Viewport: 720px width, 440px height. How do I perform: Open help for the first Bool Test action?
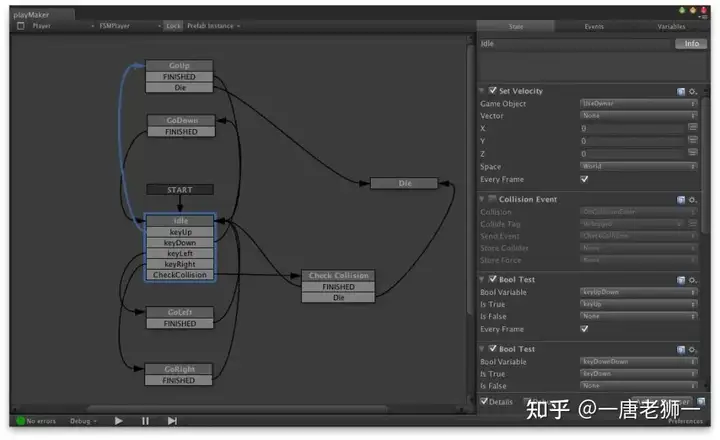[681, 280]
